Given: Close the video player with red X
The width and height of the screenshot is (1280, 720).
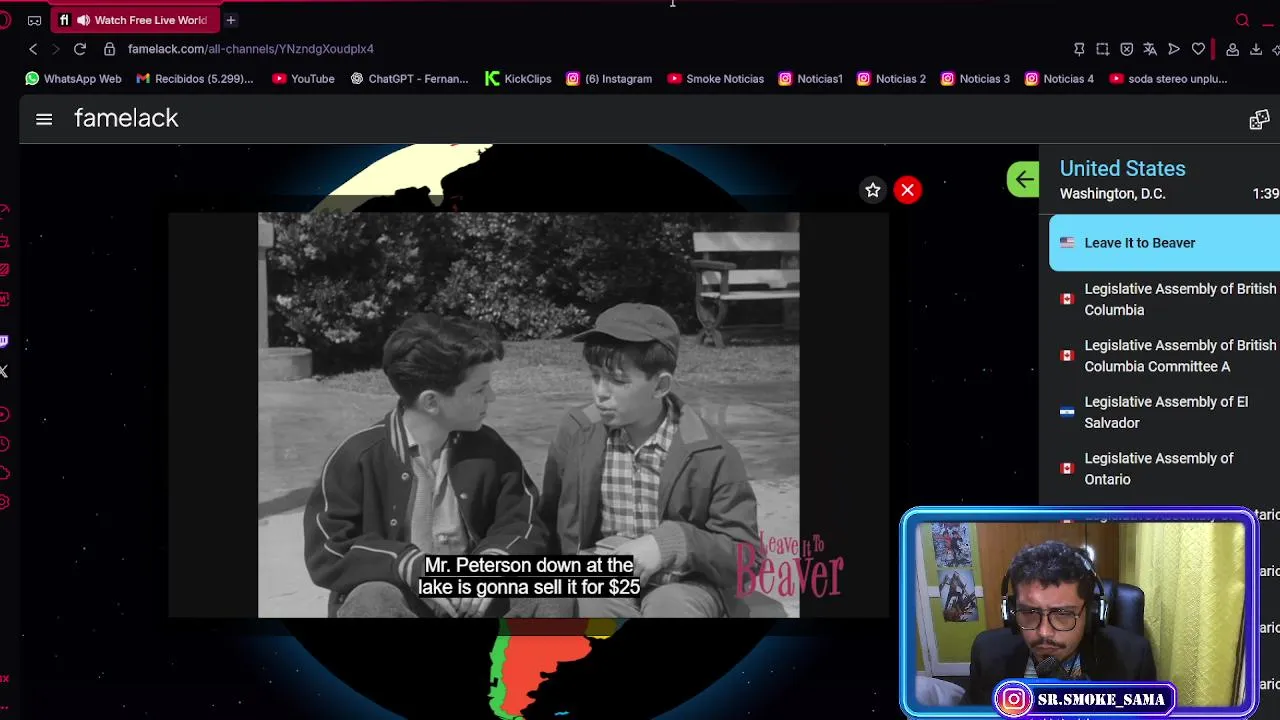Looking at the screenshot, I should pyautogui.click(x=907, y=190).
